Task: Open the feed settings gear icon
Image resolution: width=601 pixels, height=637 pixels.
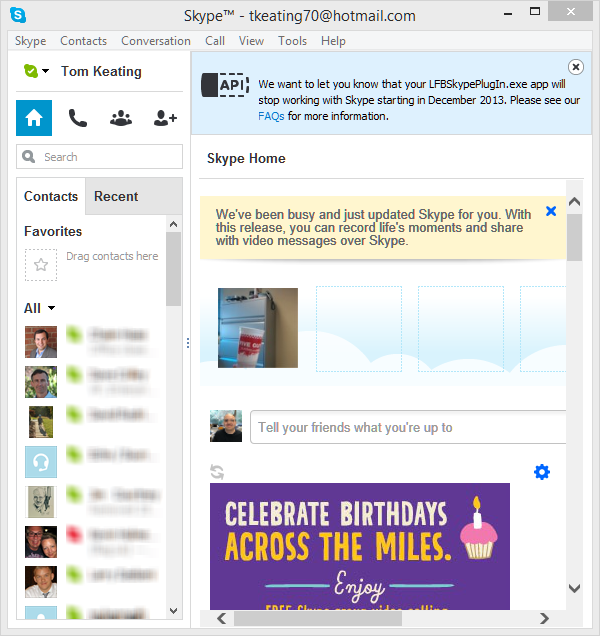Action: [542, 471]
